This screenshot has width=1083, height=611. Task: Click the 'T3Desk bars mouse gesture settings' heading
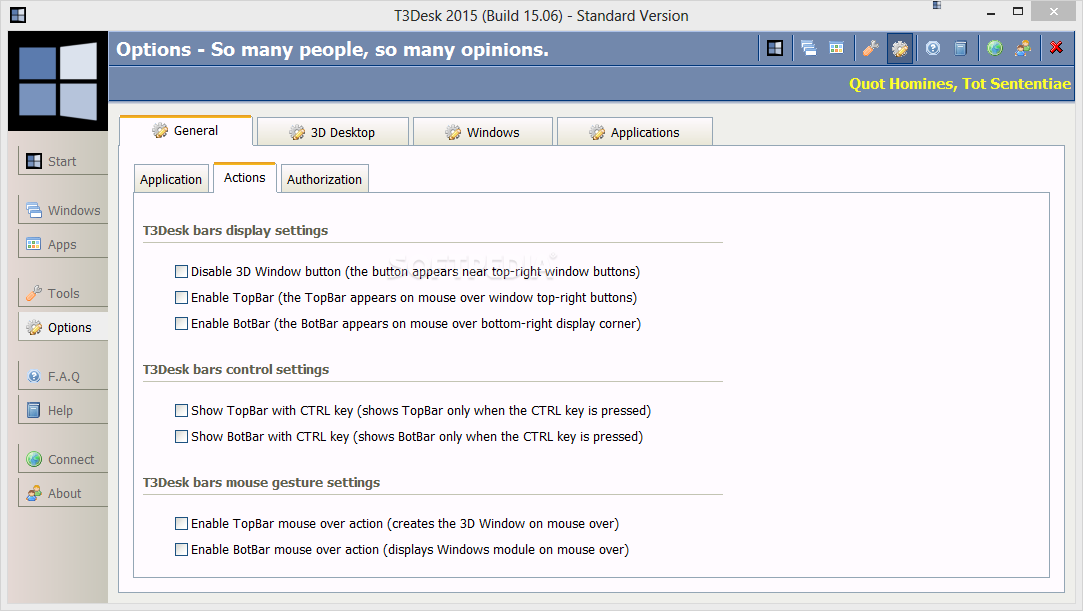tap(261, 483)
